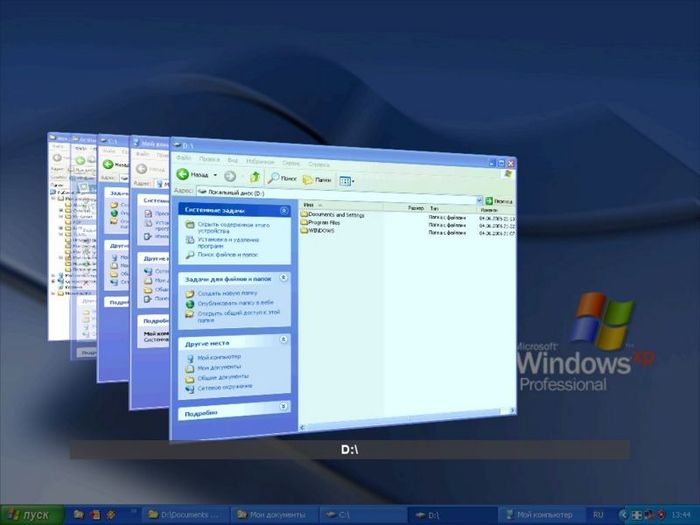This screenshot has height=525, width=700.
Task: Click the horizontal scrollbar right arrow
Action: coord(512,410)
